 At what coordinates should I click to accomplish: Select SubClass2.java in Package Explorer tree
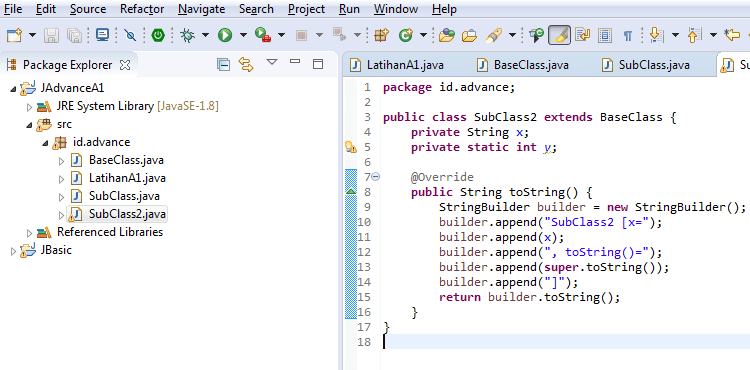(x=118, y=214)
